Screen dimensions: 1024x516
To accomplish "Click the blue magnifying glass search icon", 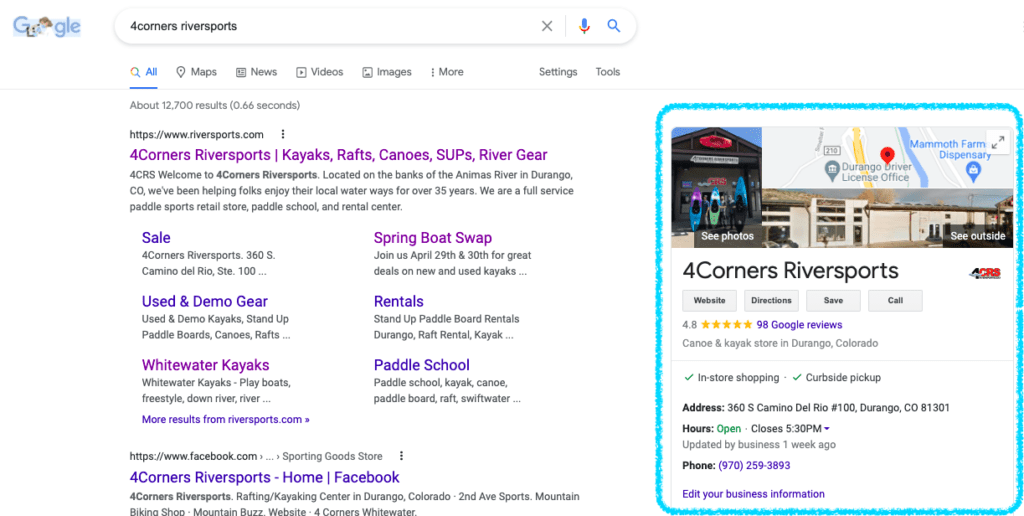I will [x=613, y=26].
